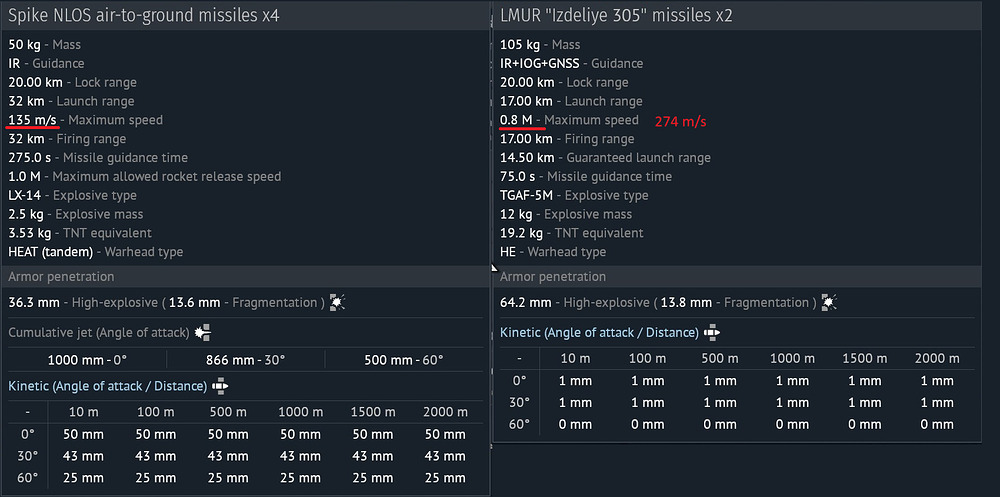Click the 19.2 kg TNT equivalent line
The width and height of the screenshot is (1000, 497).
point(571,233)
